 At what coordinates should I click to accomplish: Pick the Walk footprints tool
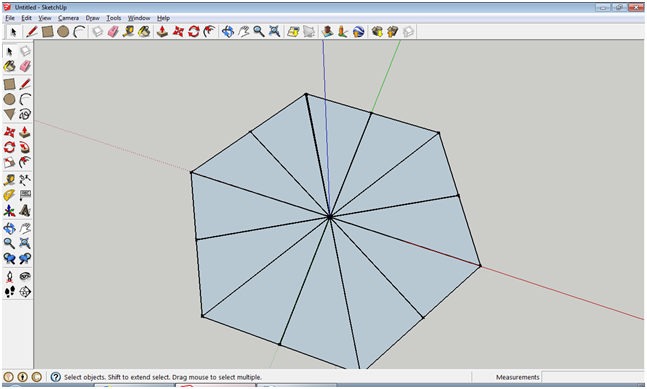(x=10, y=292)
